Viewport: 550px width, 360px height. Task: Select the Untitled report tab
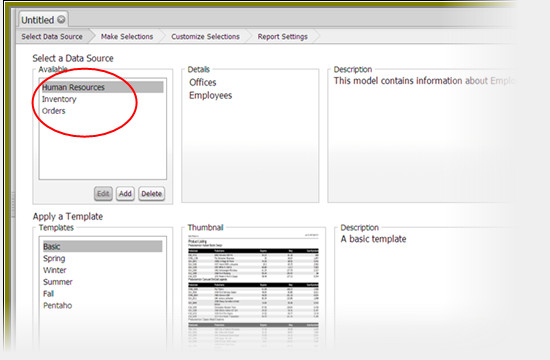[43, 20]
